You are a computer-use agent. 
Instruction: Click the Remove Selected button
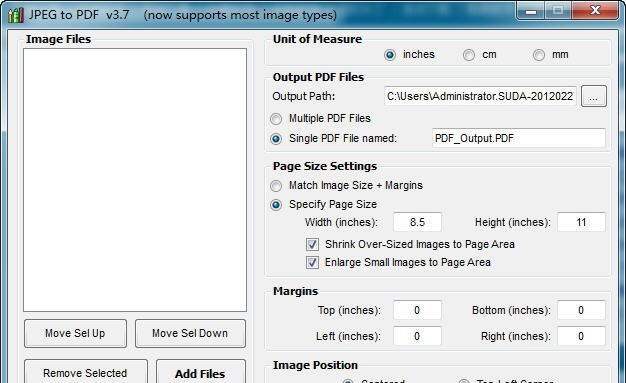(x=86, y=371)
